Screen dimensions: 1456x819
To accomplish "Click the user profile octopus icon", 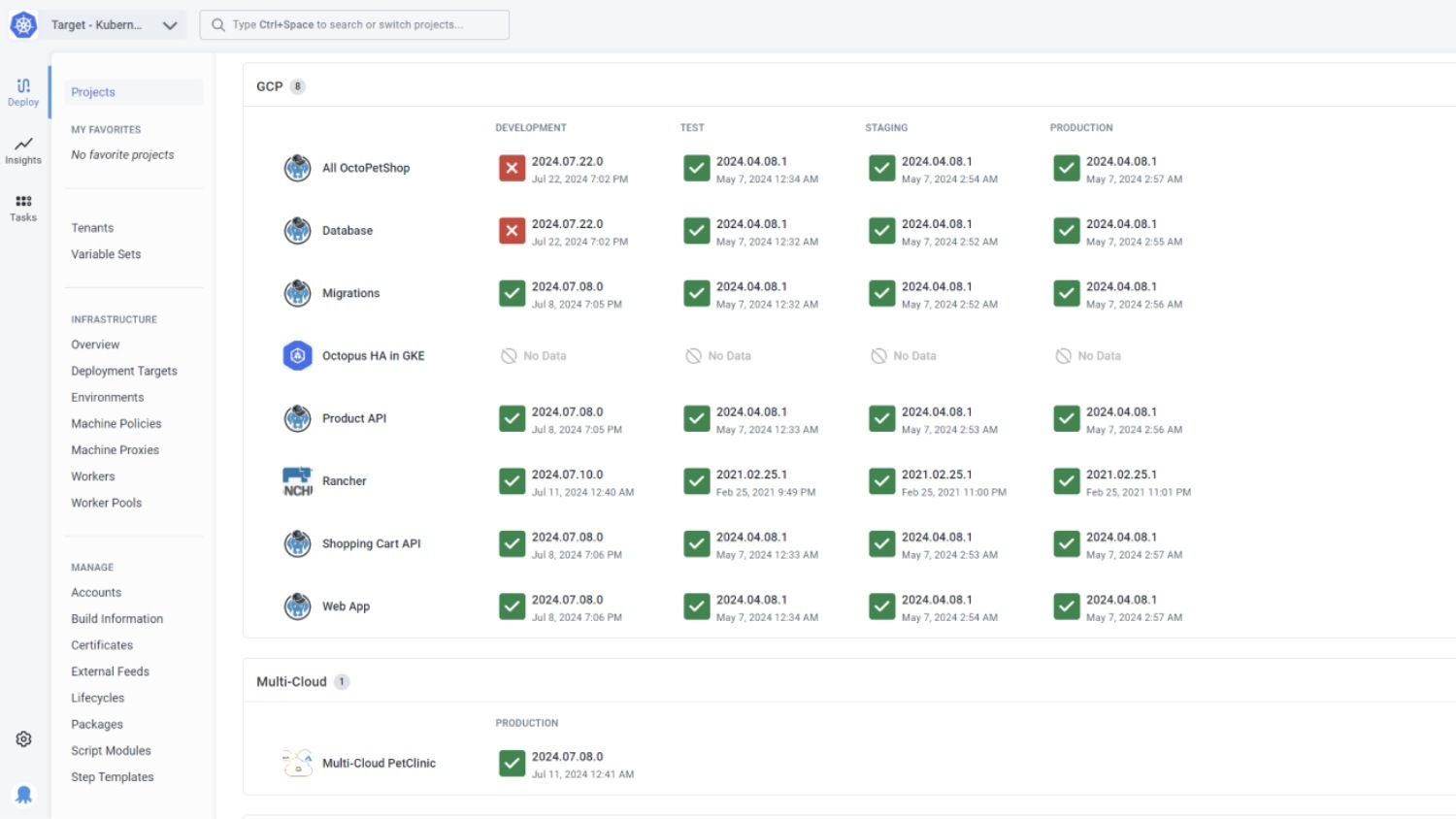I will pyautogui.click(x=23, y=795).
